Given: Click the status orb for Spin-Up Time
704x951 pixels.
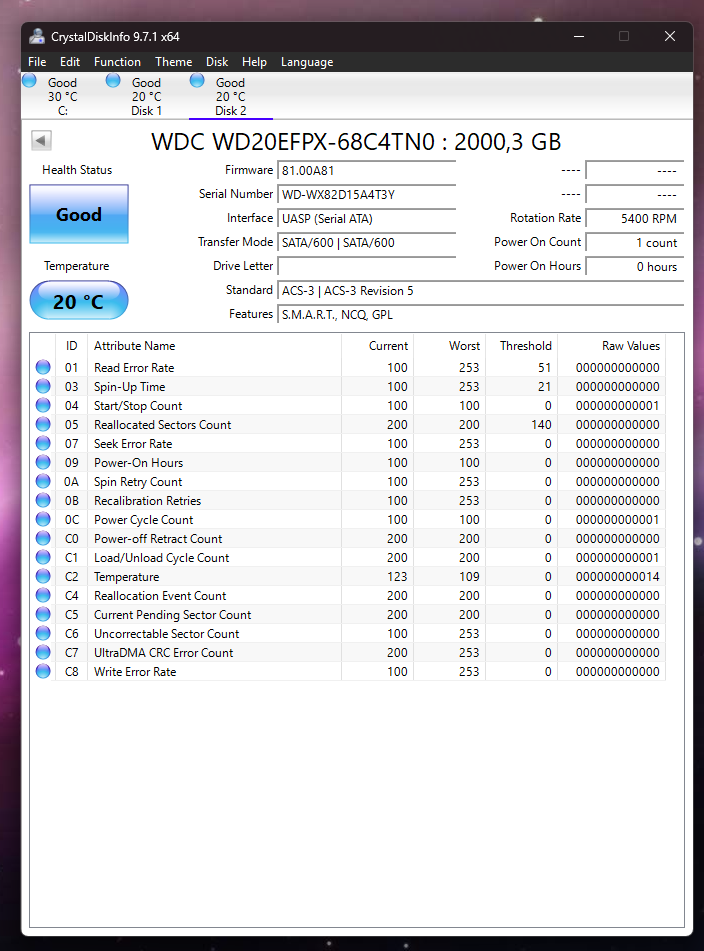Looking at the screenshot, I should (43, 386).
